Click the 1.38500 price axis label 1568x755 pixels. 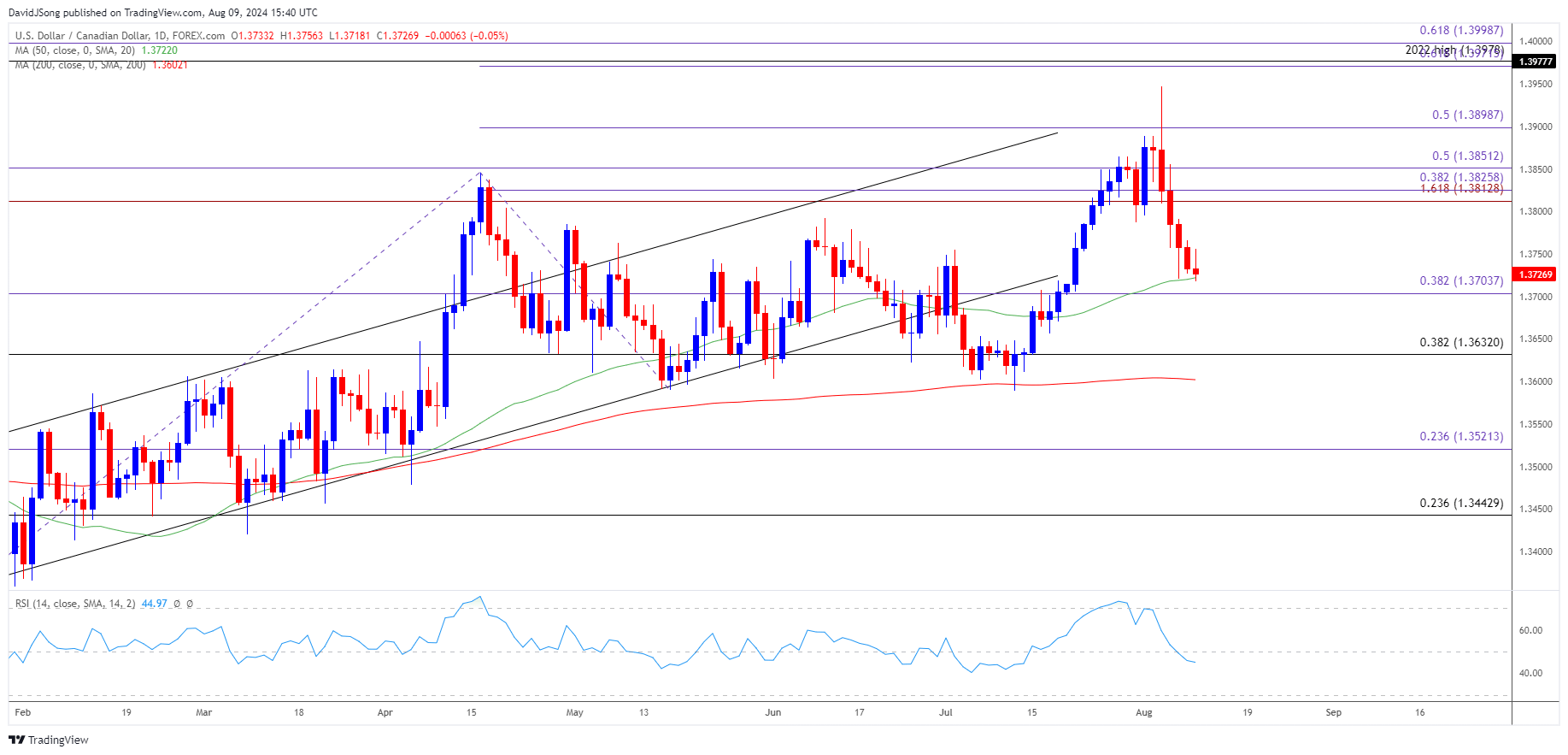[1536, 169]
